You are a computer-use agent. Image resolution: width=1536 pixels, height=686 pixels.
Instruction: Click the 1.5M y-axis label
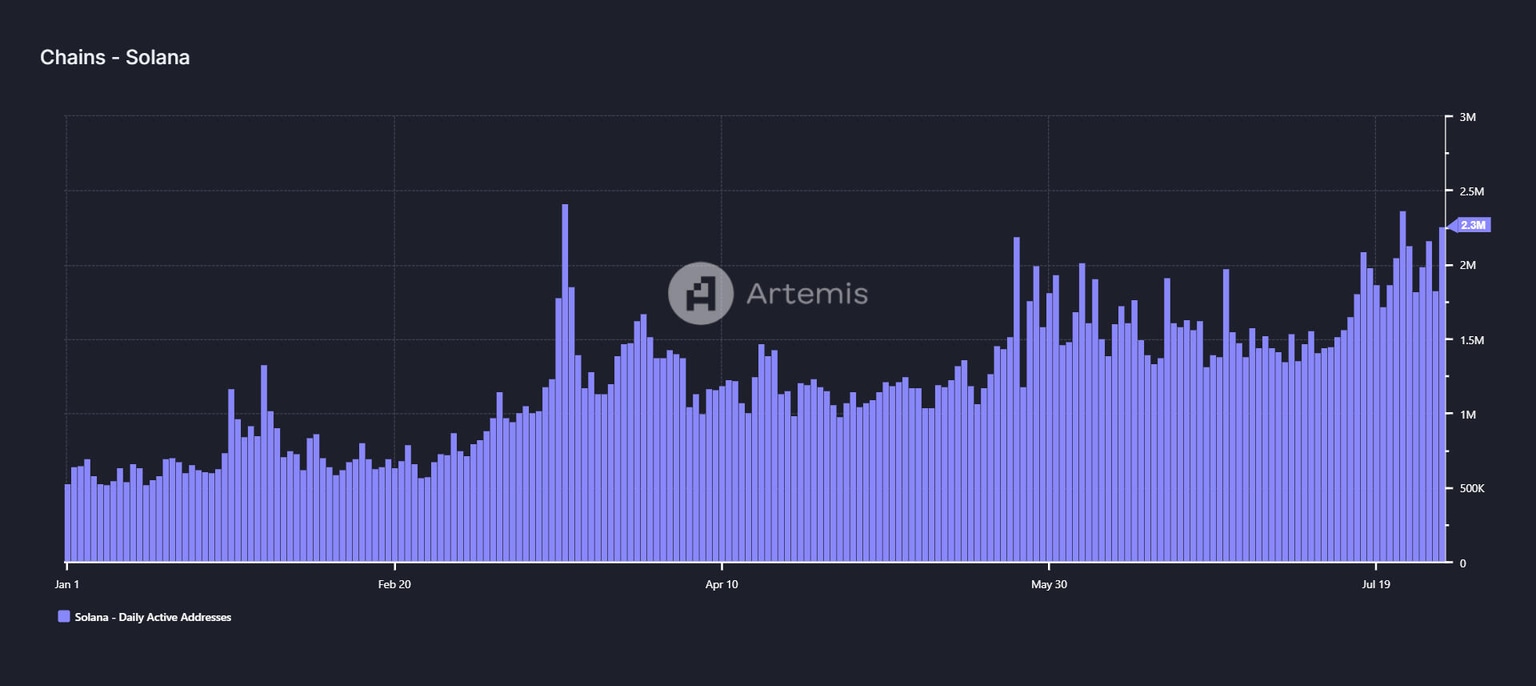click(x=1473, y=340)
